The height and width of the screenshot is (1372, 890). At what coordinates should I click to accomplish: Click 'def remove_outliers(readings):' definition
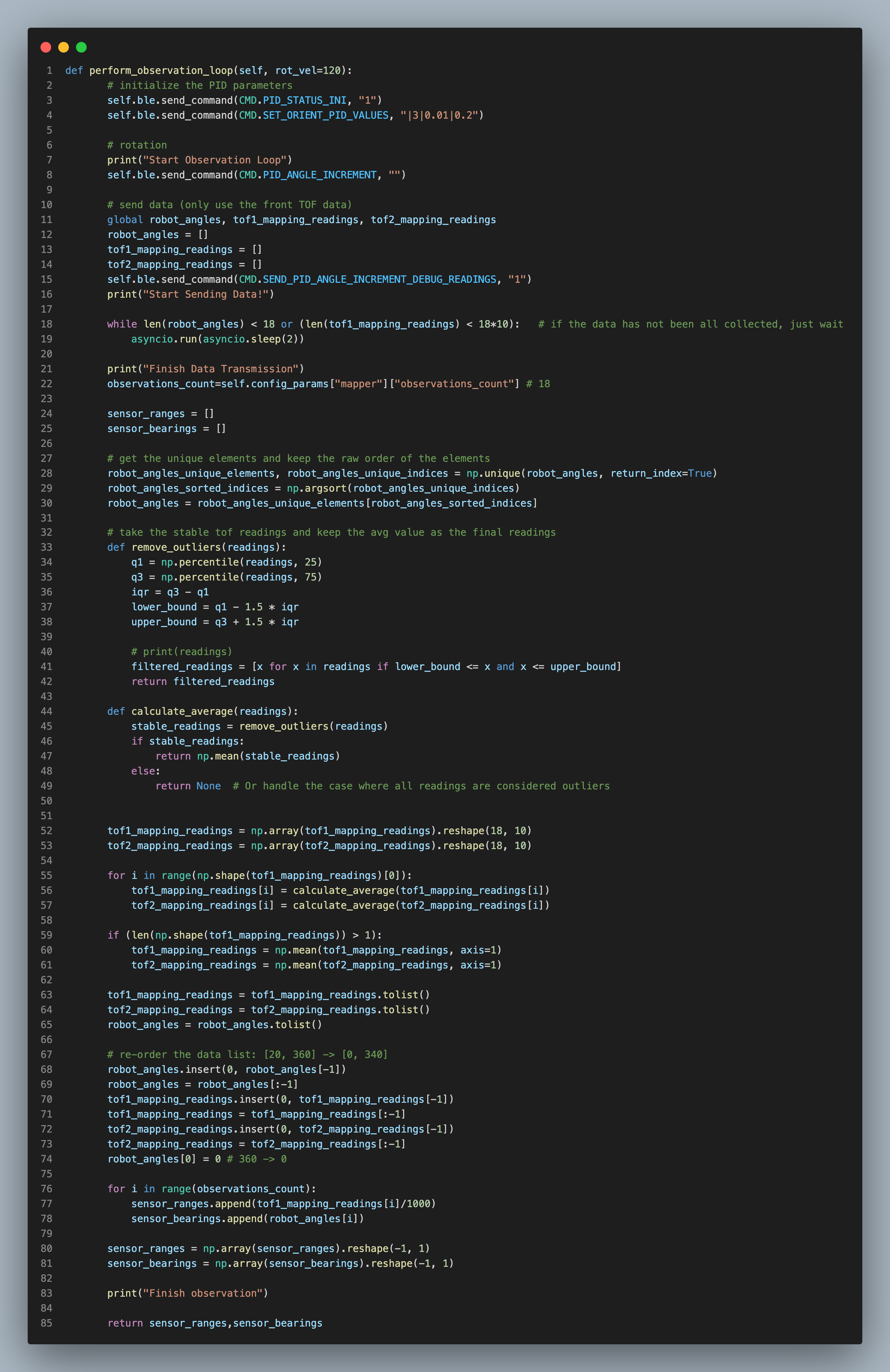[196, 547]
